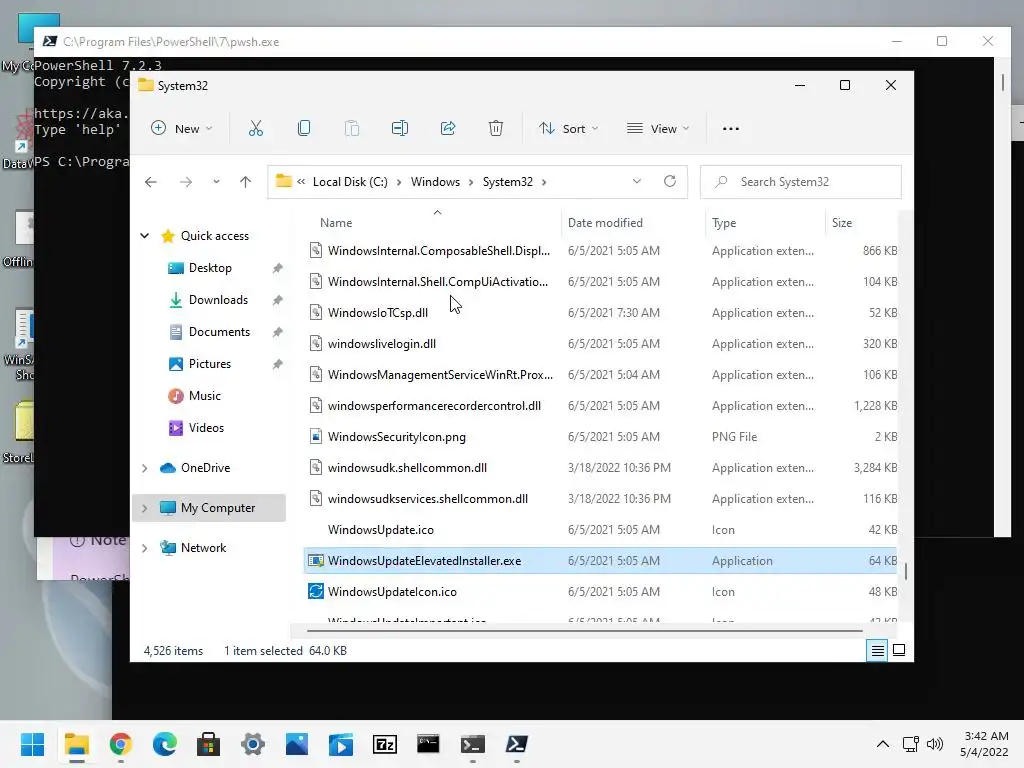Click horizontal scrollbar in file list

[x=584, y=631]
